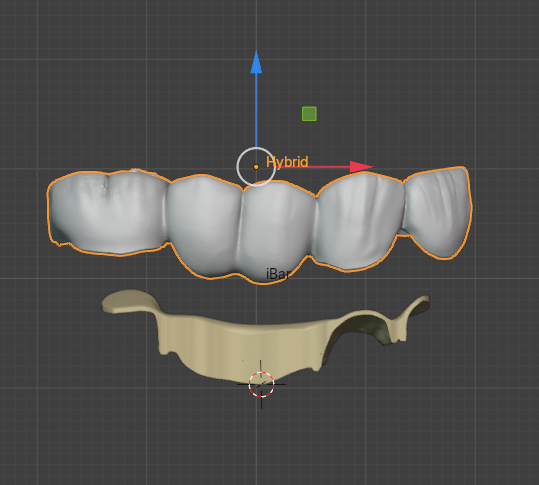Click the Hybrid object name label
The width and height of the screenshot is (539, 485).
pyautogui.click(x=287, y=162)
